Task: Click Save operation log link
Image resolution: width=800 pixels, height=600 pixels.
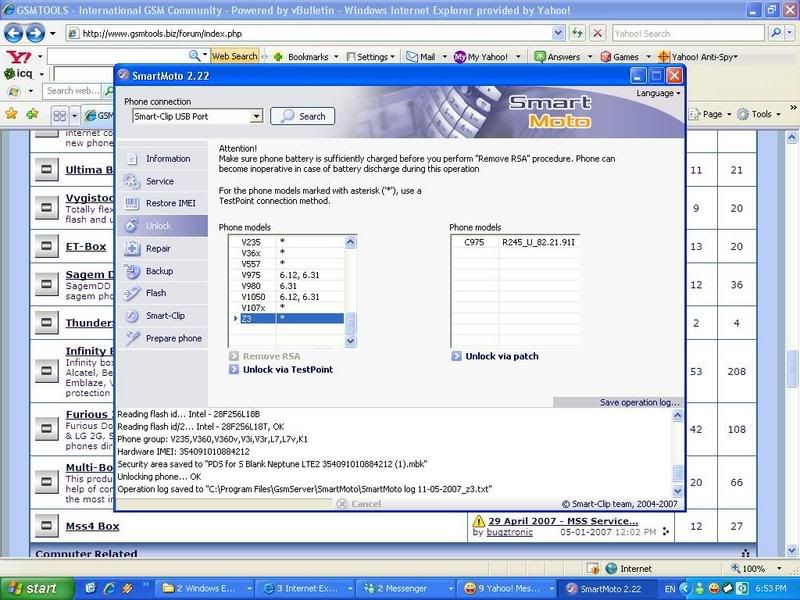Action: coord(639,403)
